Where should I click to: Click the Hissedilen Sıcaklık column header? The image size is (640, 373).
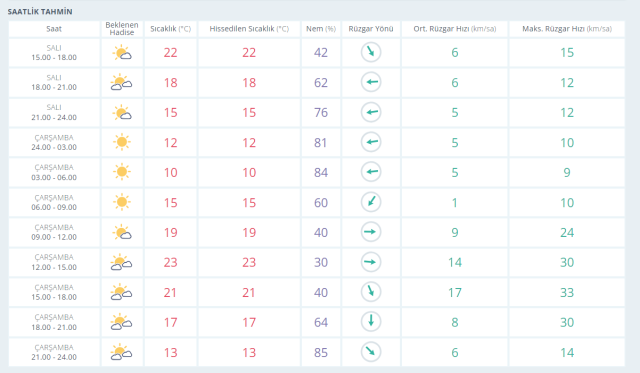249,29
